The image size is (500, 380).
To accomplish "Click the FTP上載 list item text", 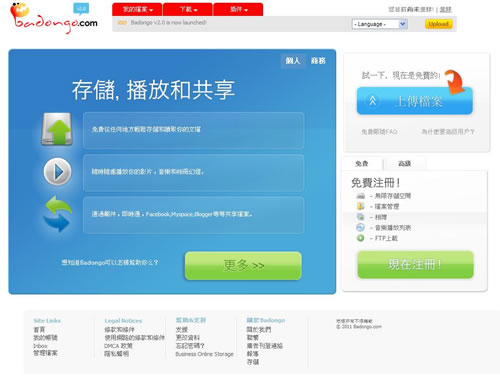I will click(386, 238).
